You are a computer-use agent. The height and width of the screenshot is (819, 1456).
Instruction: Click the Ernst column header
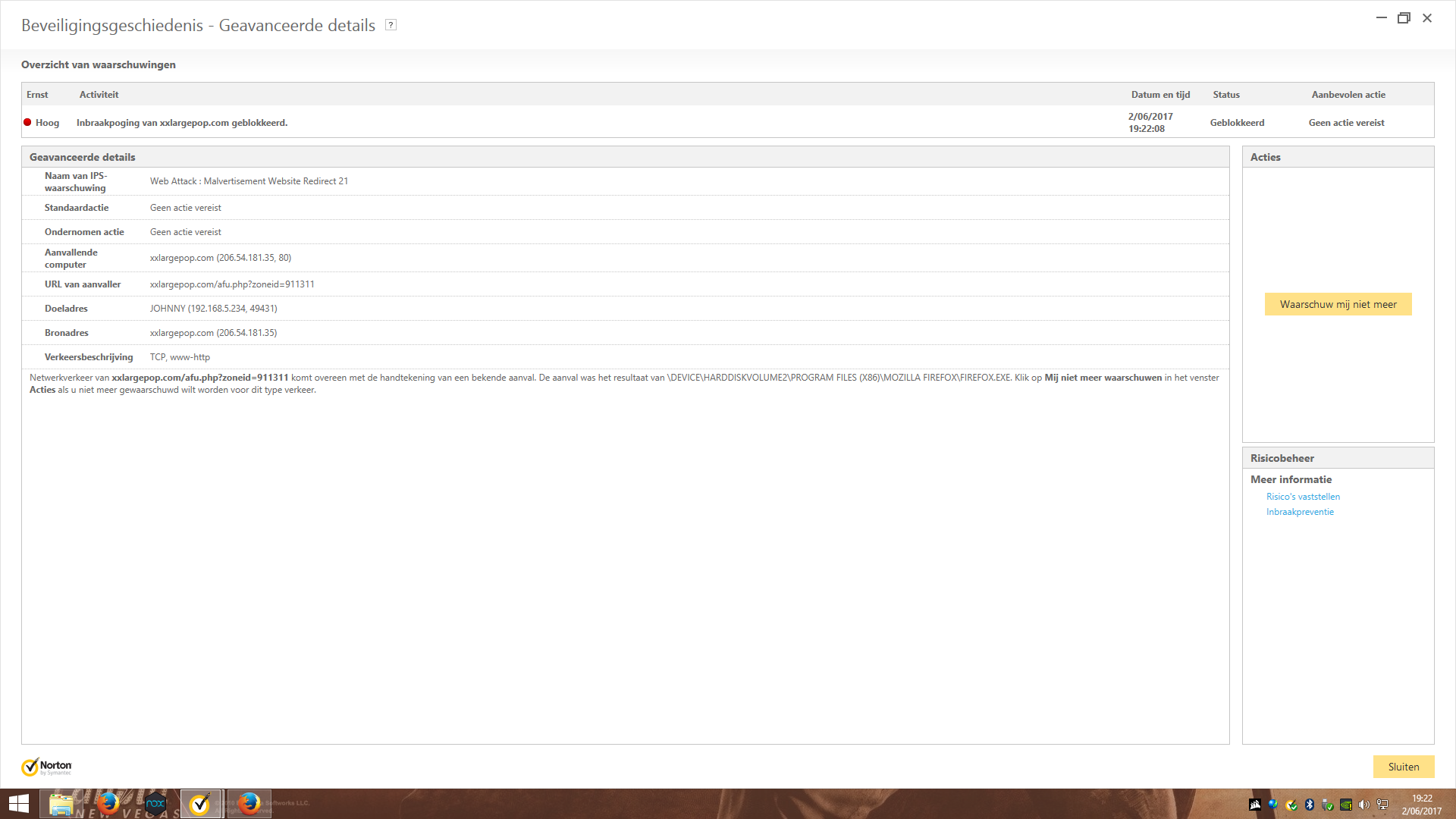(37, 95)
